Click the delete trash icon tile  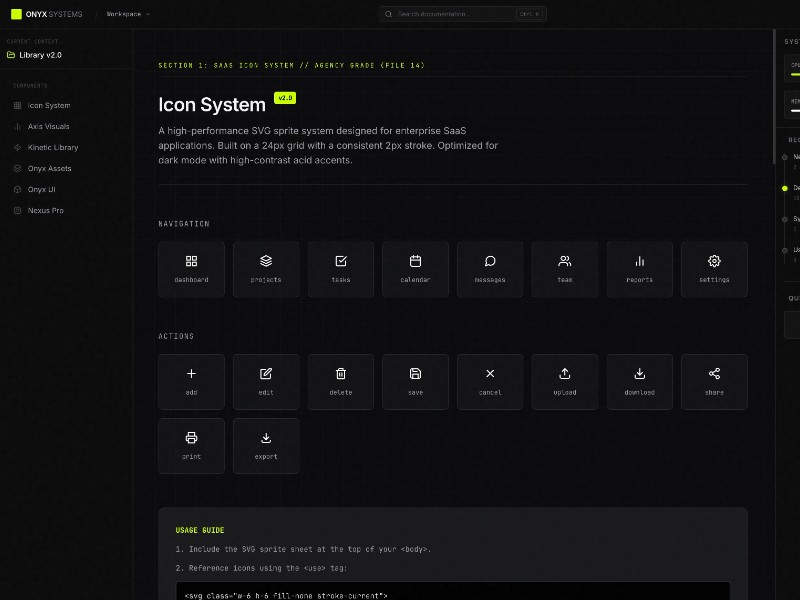coord(341,382)
